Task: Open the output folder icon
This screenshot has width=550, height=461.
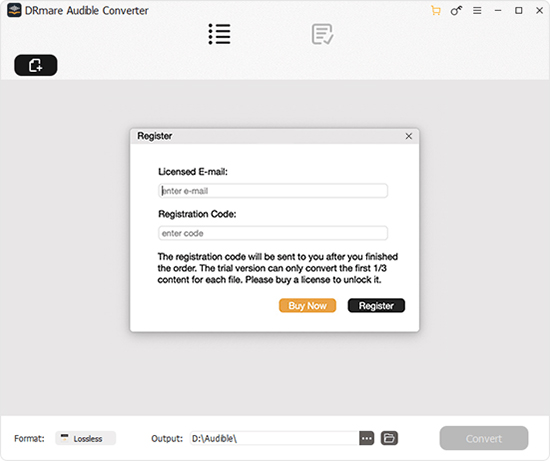Action: tap(389, 438)
